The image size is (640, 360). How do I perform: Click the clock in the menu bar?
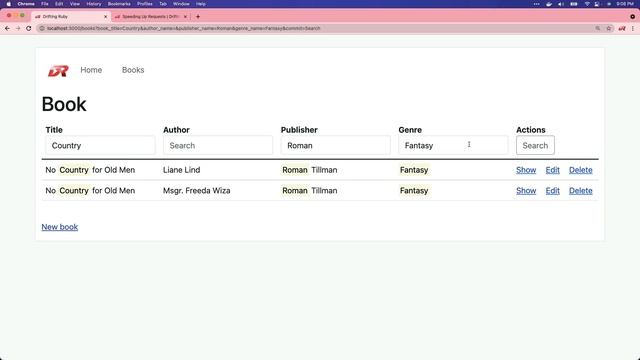coord(625,4)
